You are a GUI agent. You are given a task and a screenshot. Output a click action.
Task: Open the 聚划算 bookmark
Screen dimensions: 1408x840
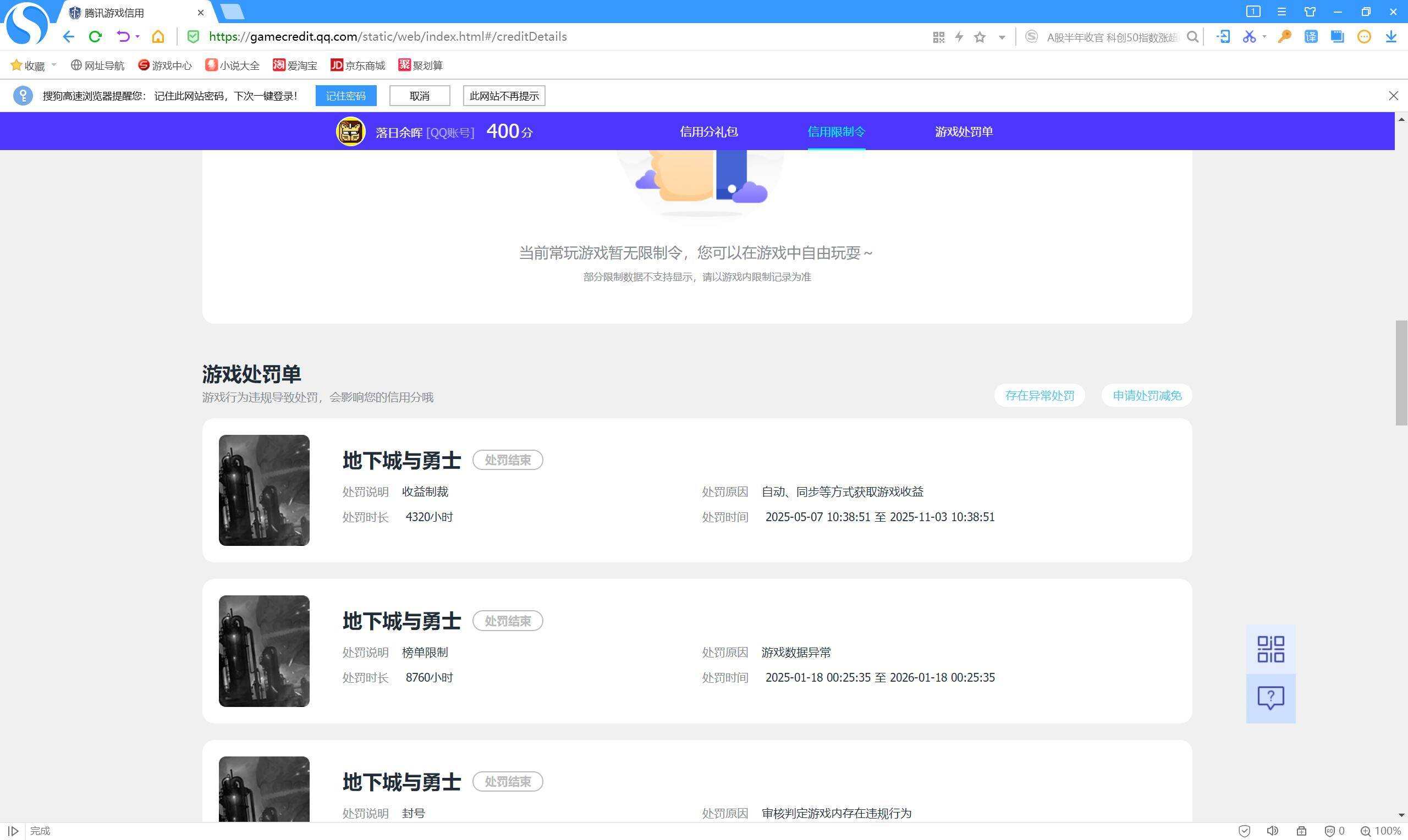pyautogui.click(x=421, y=65)
